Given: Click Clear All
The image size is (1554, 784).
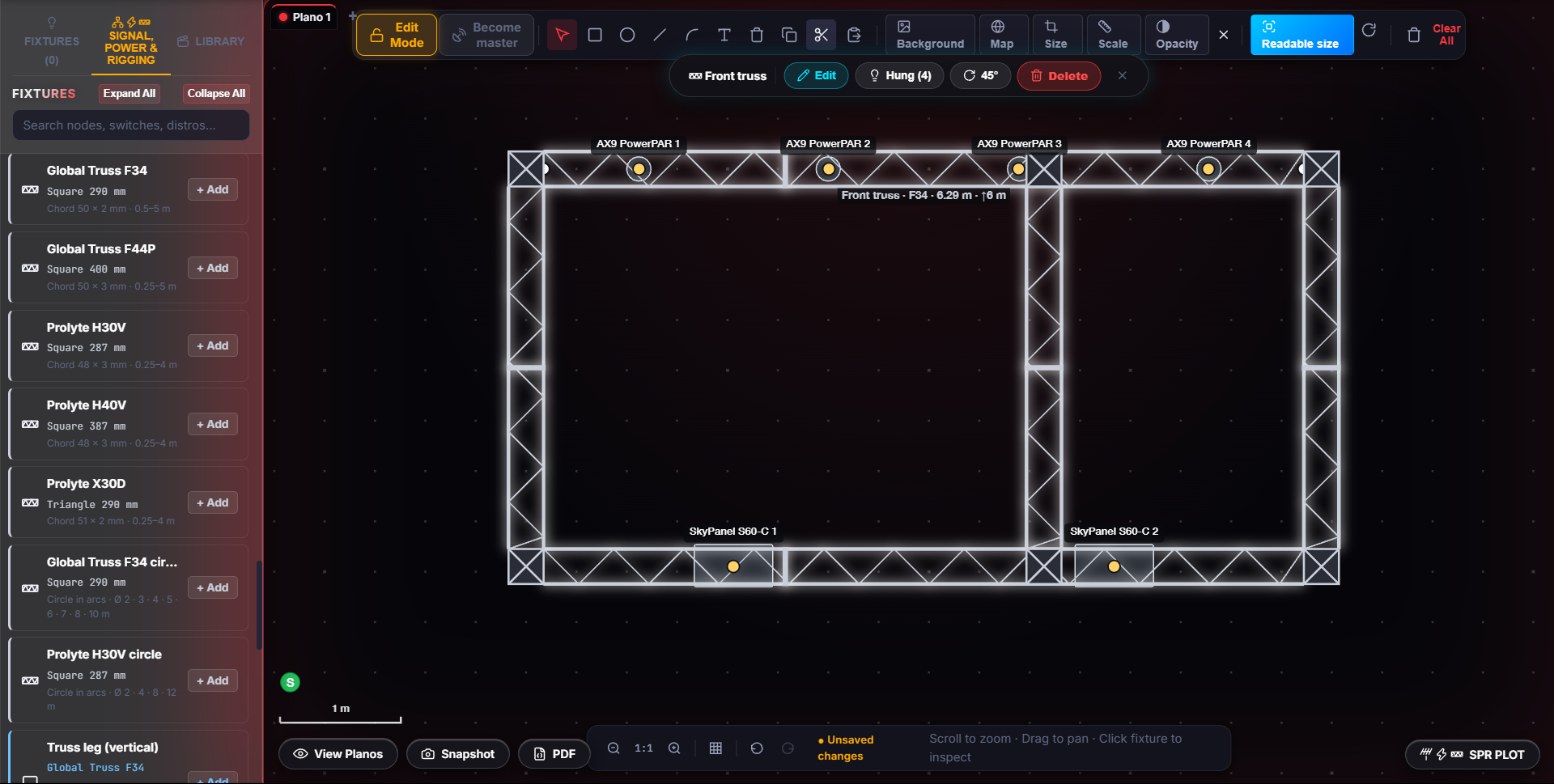Looking at the screenshot, I should 1446,35.
